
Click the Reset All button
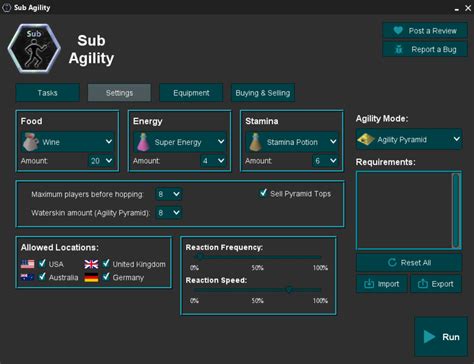409,263
